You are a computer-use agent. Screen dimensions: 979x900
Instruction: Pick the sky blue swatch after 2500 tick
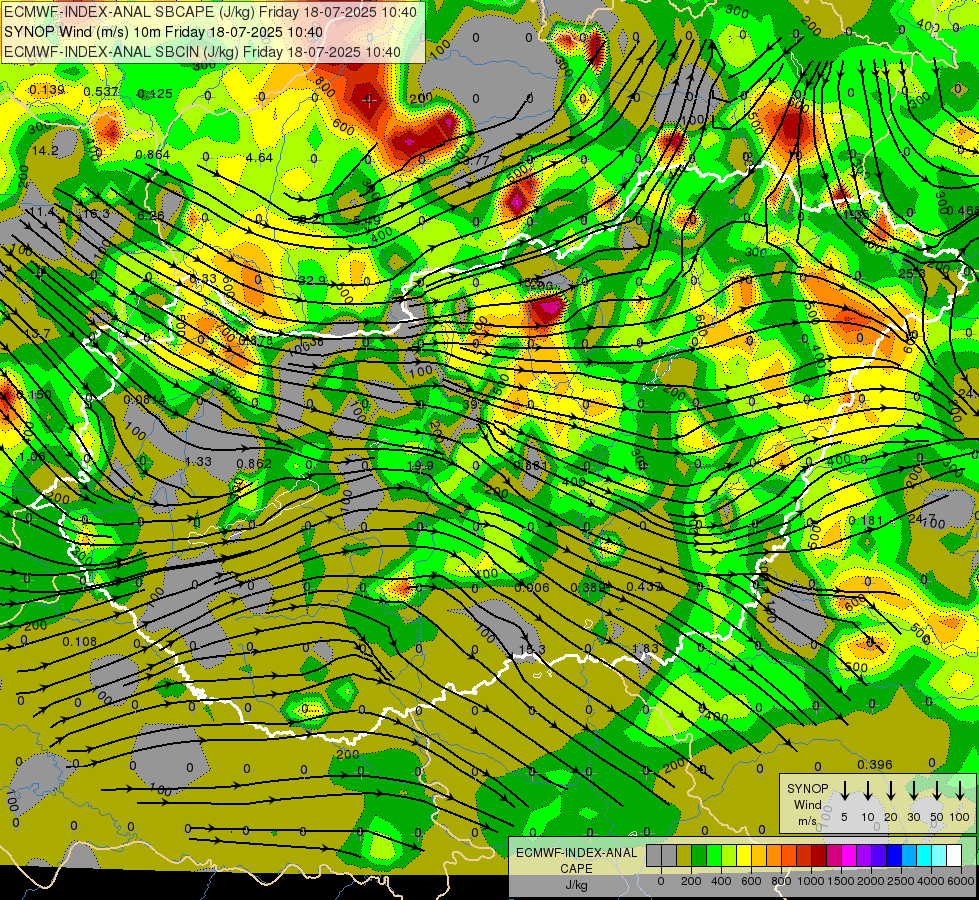point(909,855)
